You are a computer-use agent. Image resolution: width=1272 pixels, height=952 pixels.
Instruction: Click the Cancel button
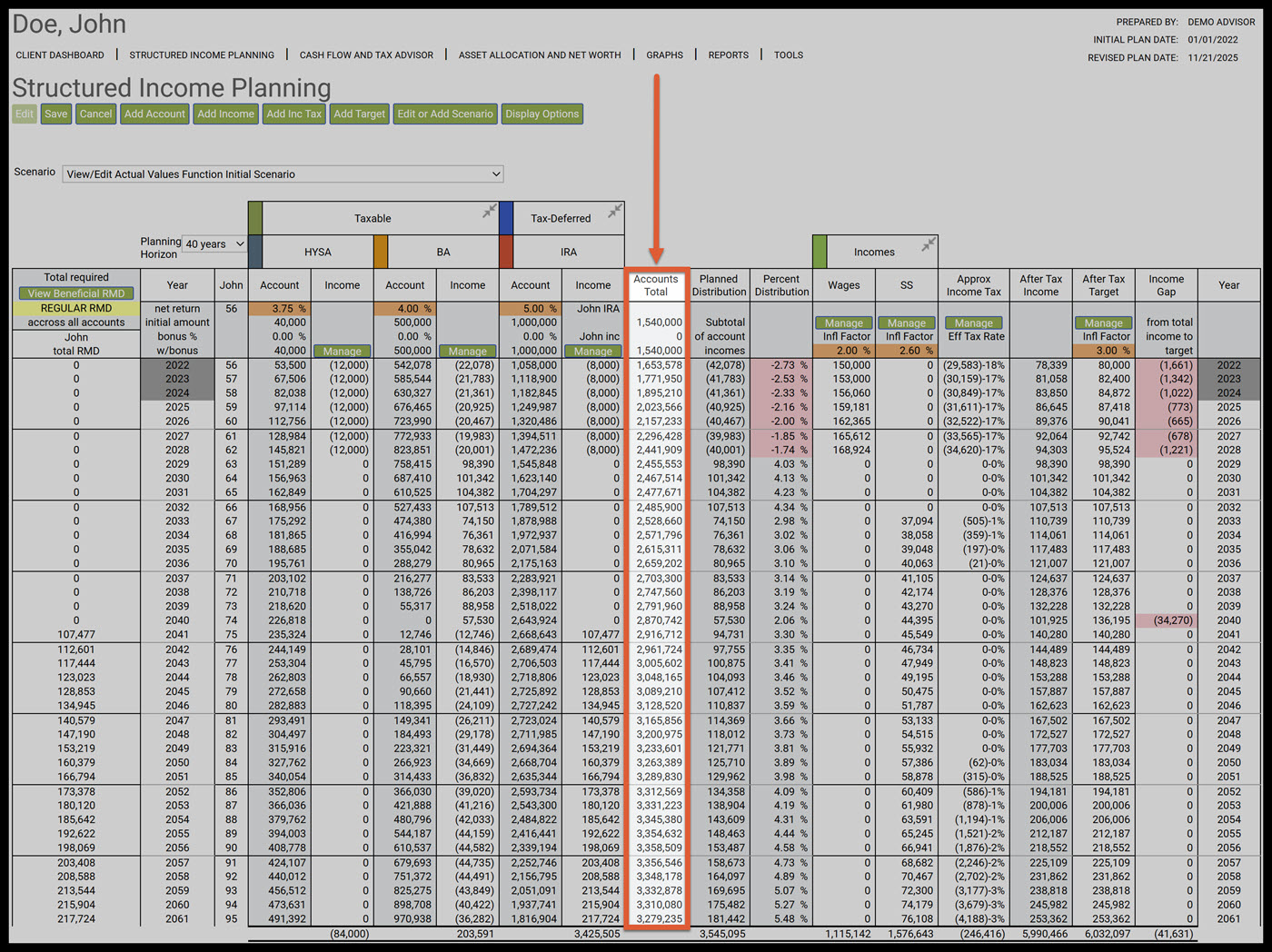(x=95, y=114)
